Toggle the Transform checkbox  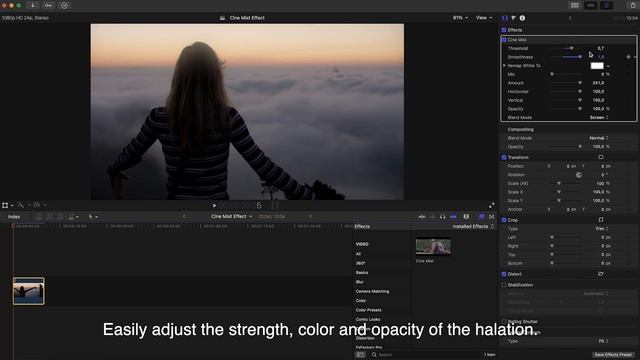504,157
